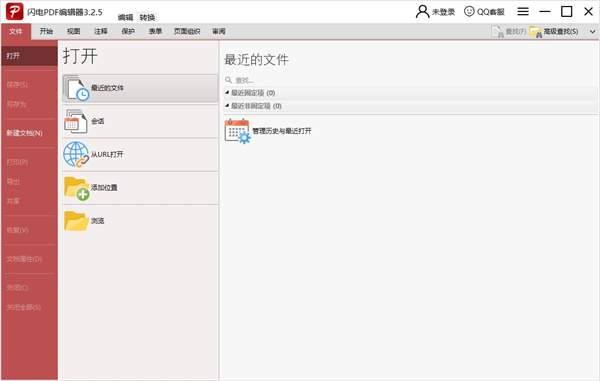Choose 新建文档(N) in the sidebar

click(24, 133)
